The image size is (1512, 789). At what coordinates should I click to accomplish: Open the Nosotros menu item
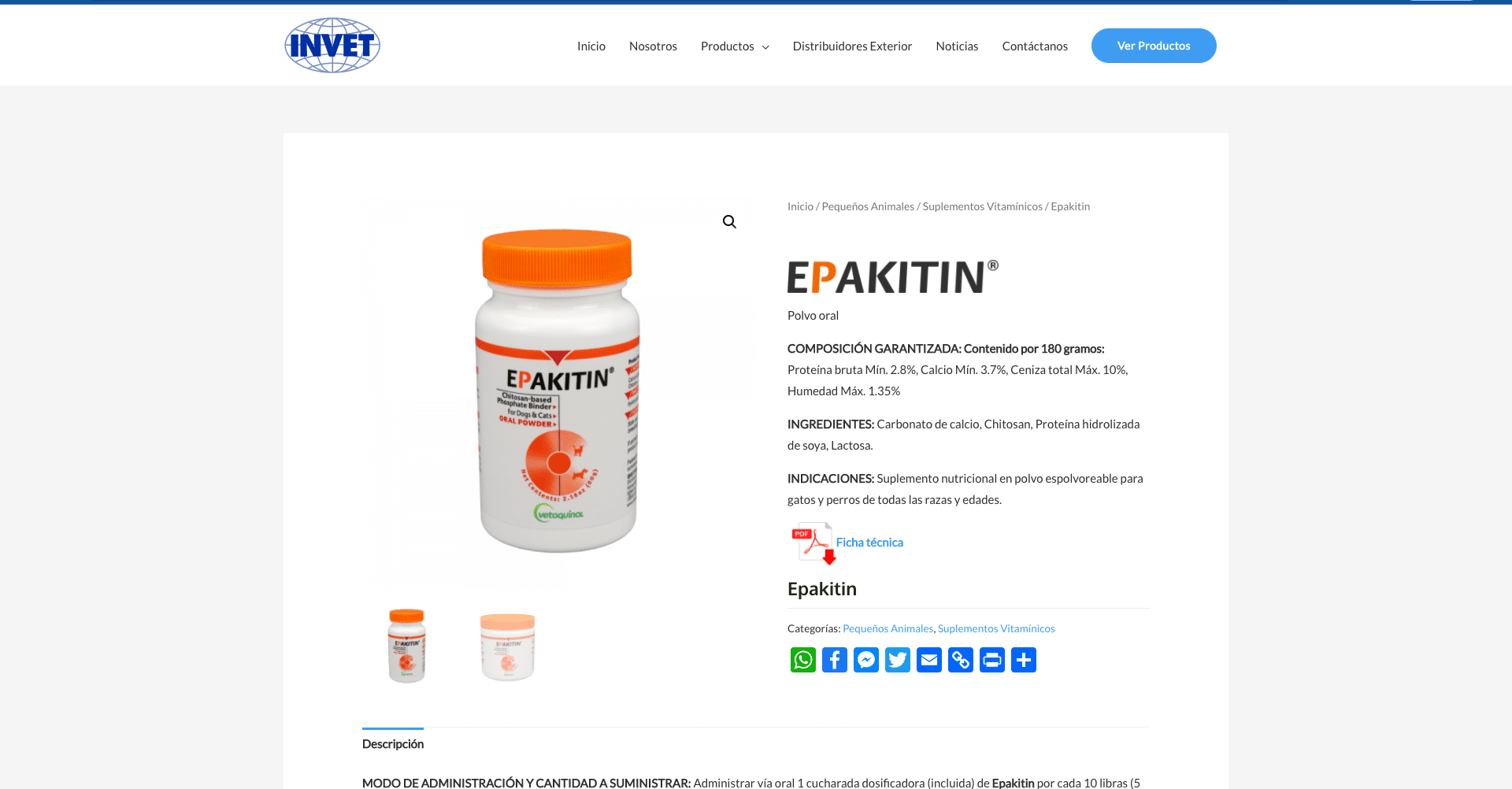pos(653,46)
